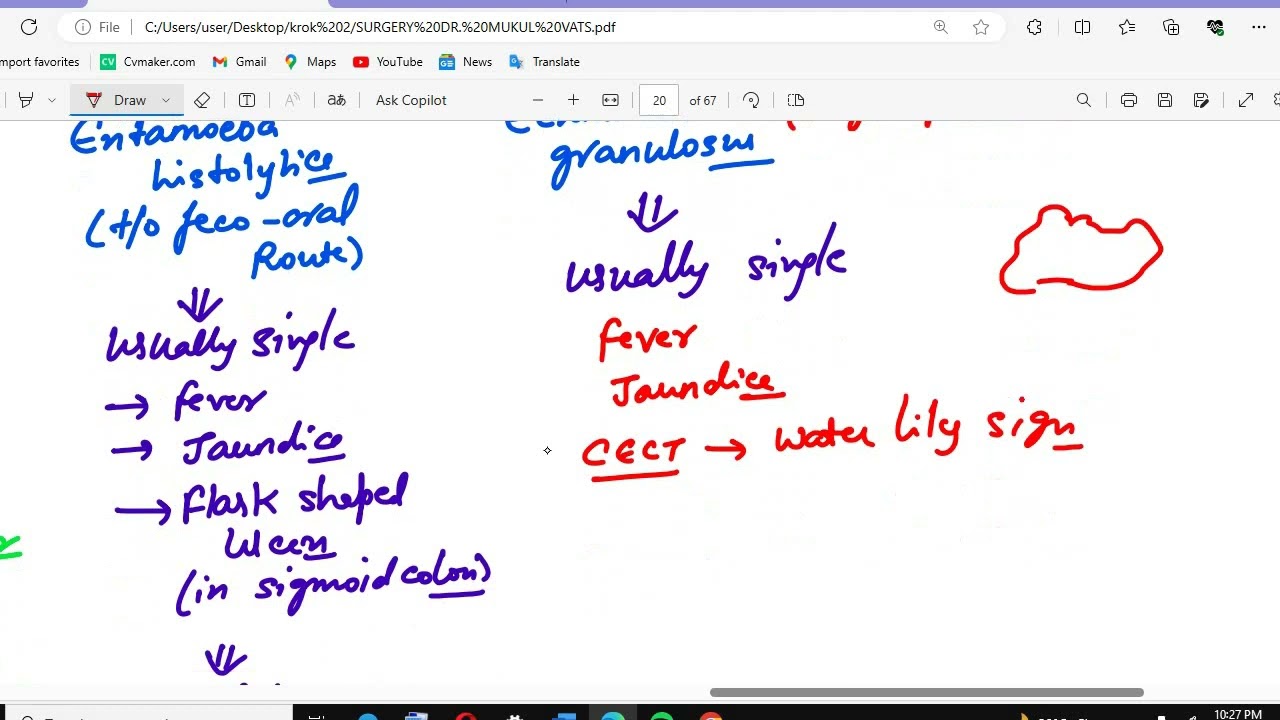Image resolution: width=1280 pixels, height=720 pixels.
Task: Click the taskbar clock showing 10:27 PM
Action: coord(1237,714)
